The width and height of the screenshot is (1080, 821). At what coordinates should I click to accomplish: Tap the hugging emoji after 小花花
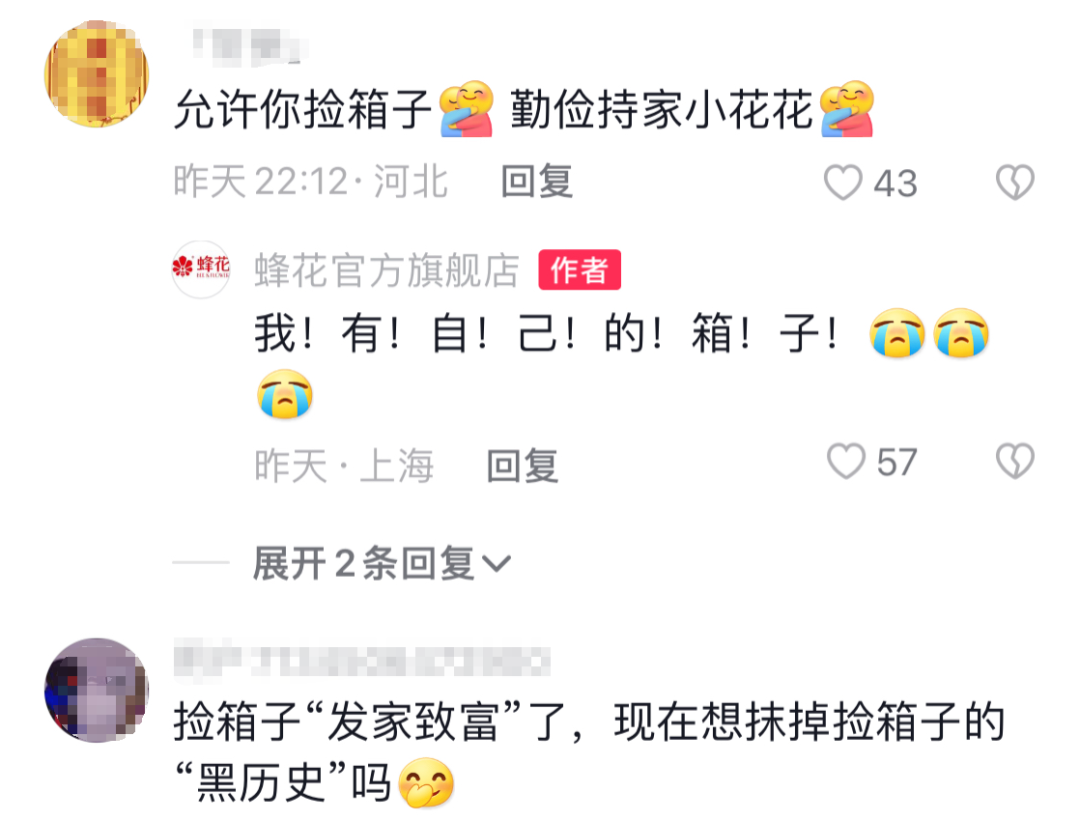848,109
